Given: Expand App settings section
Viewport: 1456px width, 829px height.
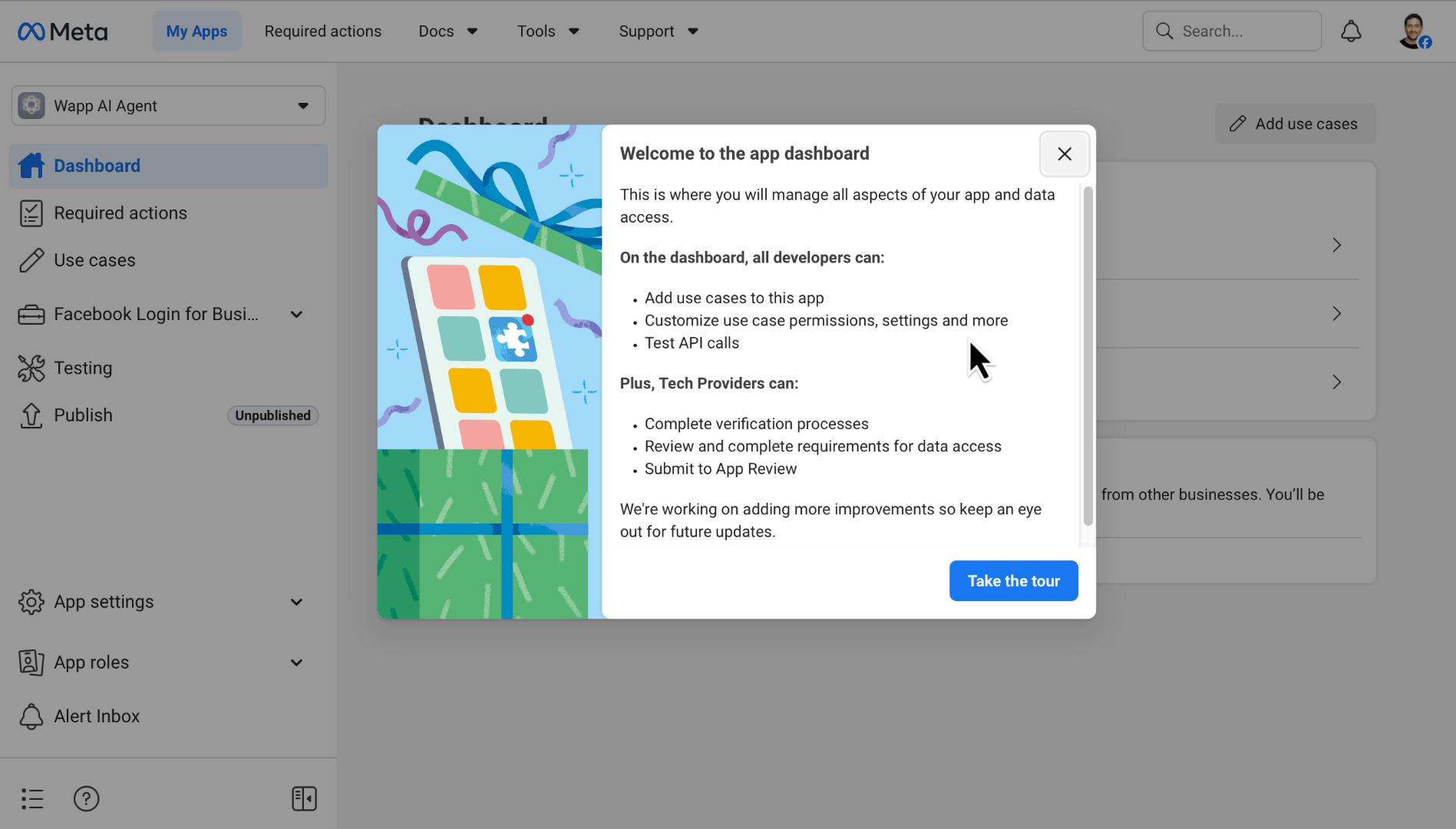Looking at the screenshot, I should coord(168,602).
